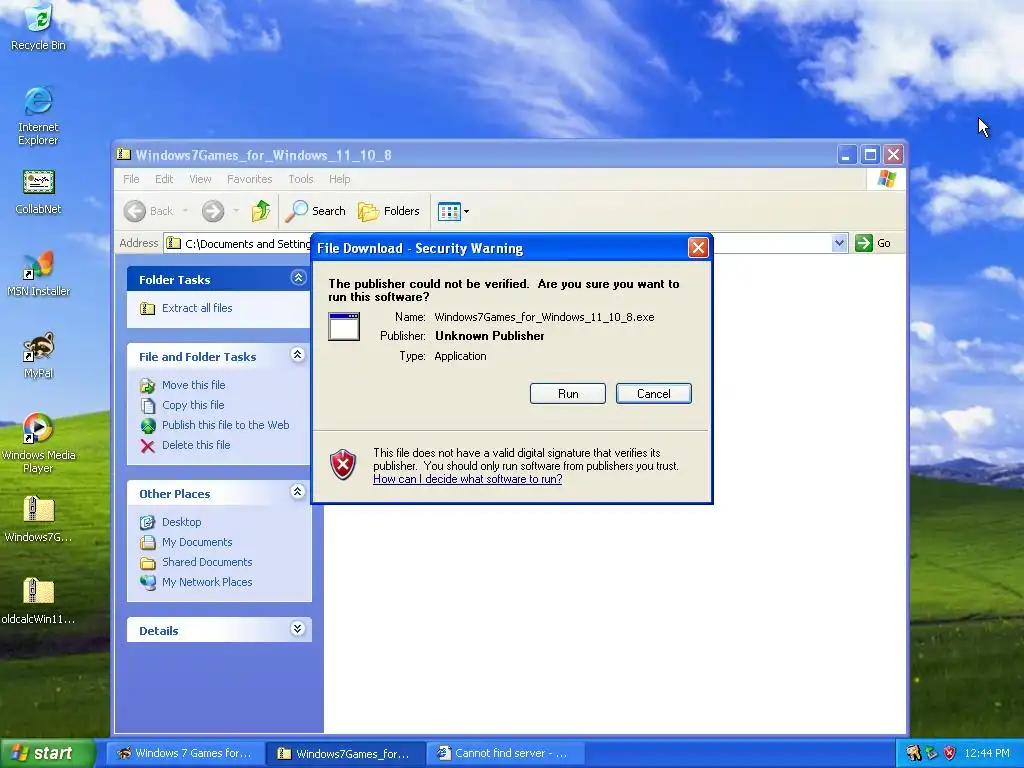Launch Windows Media Player shortcut

point(38,443)
